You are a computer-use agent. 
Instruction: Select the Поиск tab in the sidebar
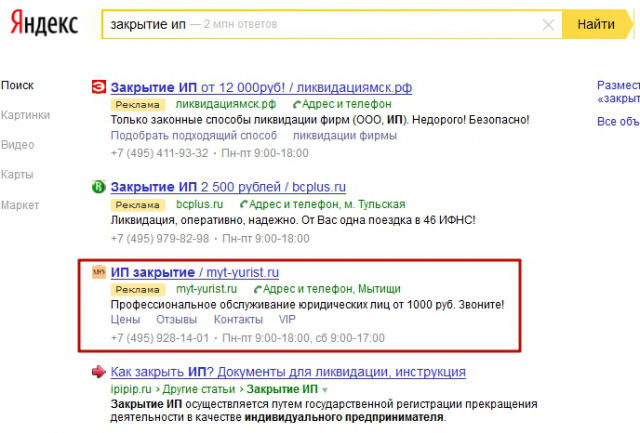click(17, 85)
